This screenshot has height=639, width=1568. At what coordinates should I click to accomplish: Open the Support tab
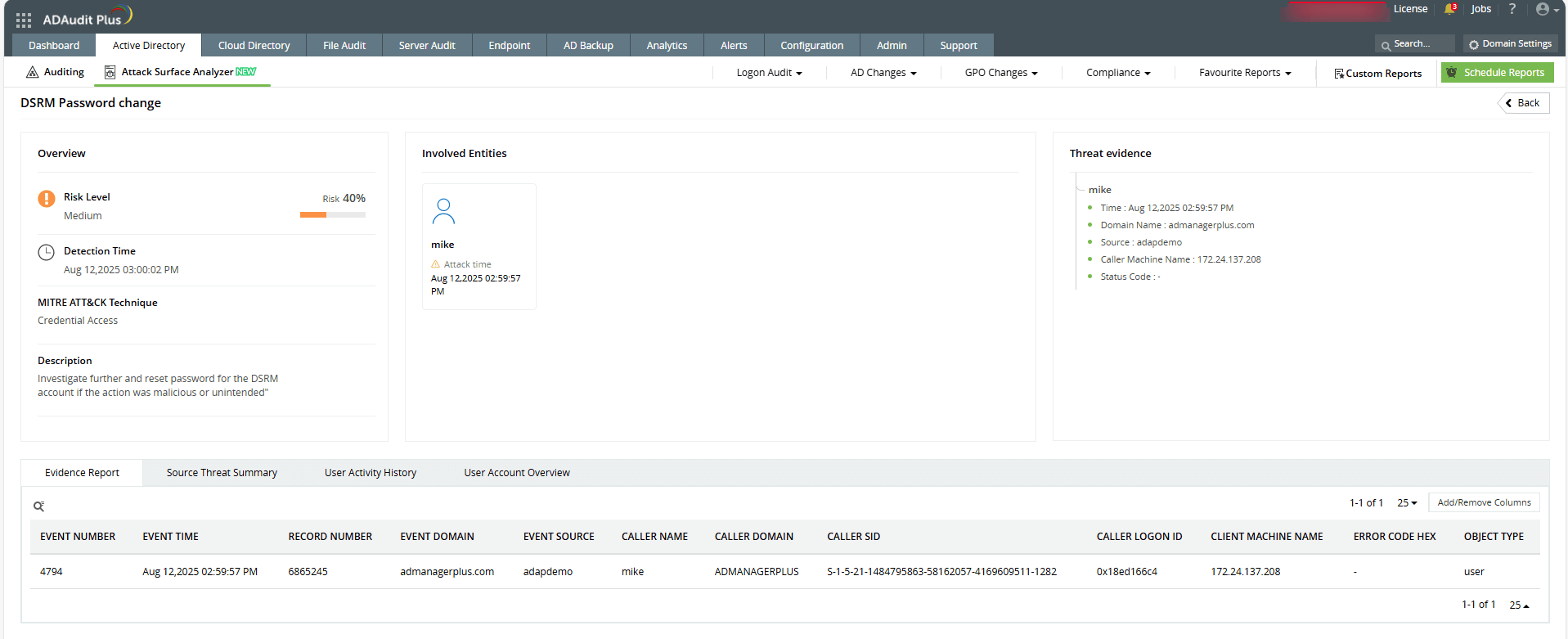tap(959, 45)
